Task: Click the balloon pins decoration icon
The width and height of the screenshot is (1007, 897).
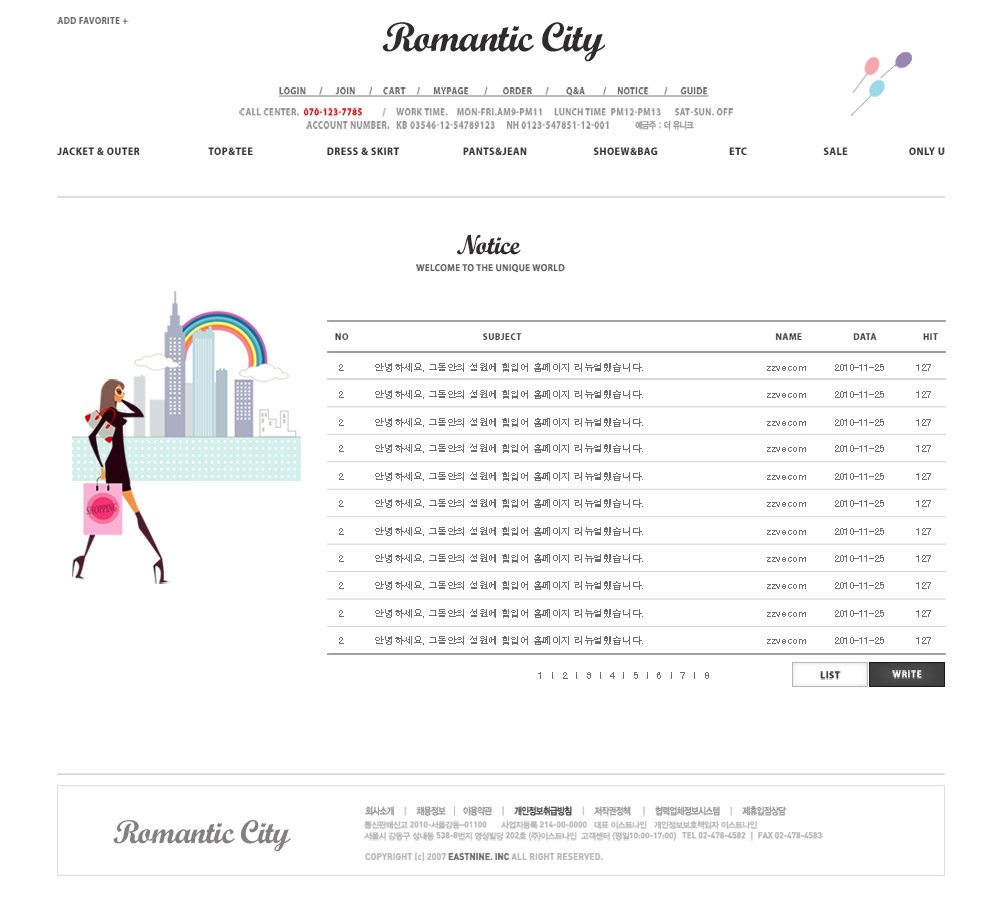Action: pos(880,80)
